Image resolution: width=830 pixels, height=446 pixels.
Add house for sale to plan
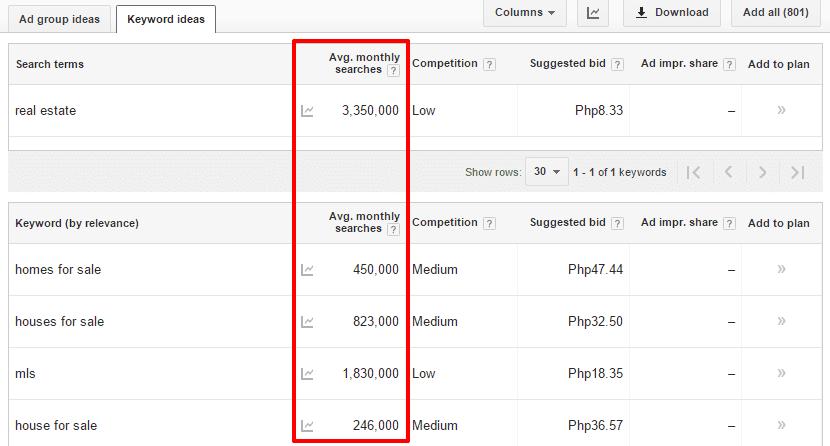click(x=781, y=425)
